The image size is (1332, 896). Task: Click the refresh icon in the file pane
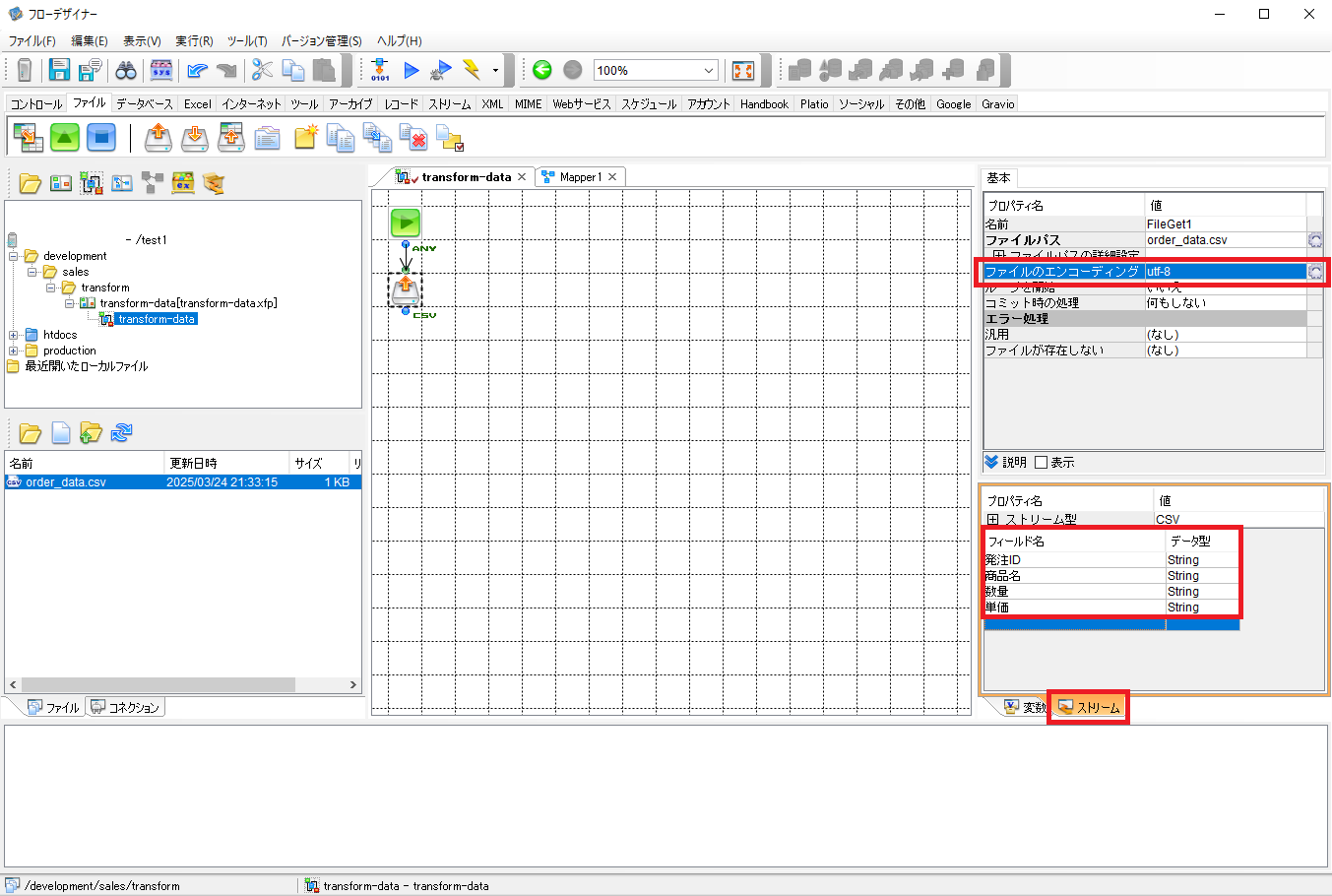pyautogui.click(x=121, y=432)
